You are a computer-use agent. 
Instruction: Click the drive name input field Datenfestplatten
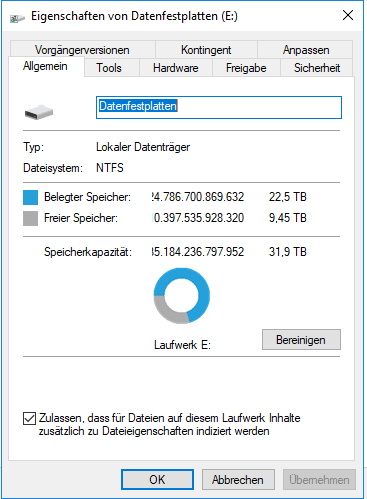point(219,107)
